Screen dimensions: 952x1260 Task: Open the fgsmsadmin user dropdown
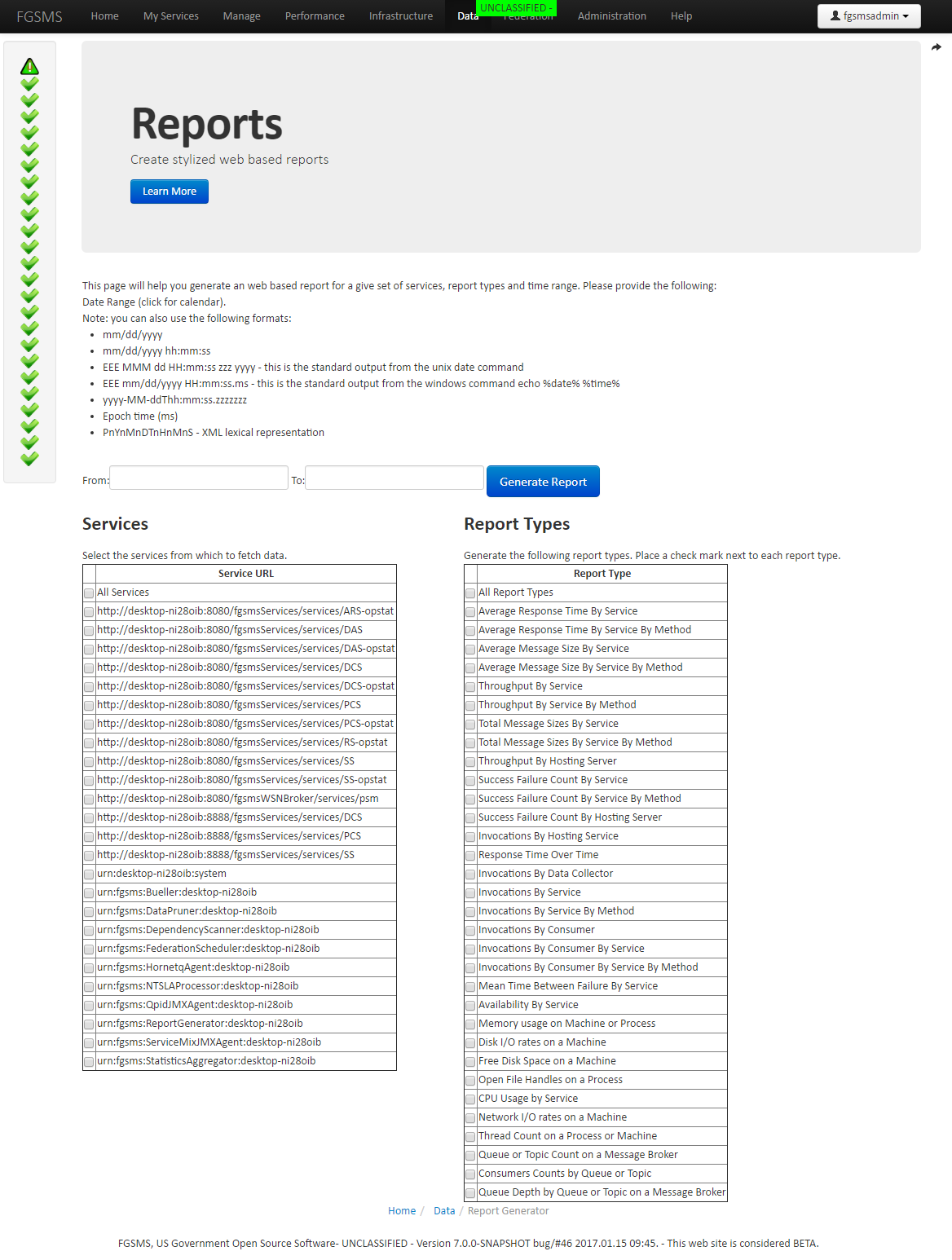(869, 16)
